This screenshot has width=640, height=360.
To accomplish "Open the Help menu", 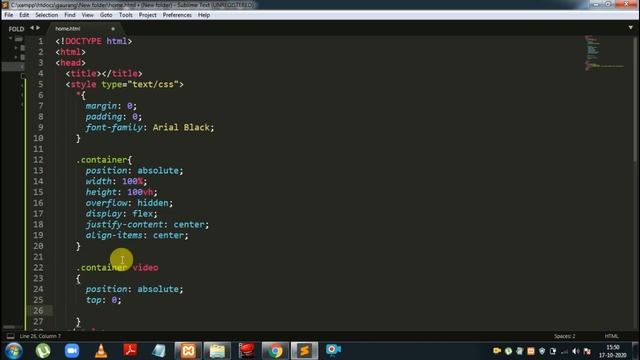I will (x=204, y=15).
